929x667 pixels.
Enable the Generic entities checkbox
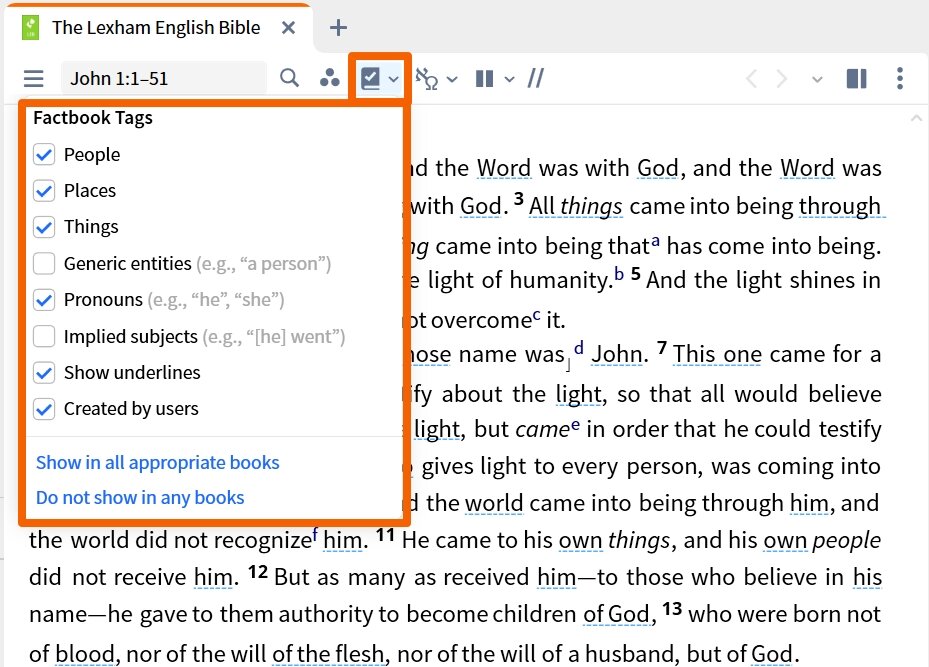tap(44, 264)
